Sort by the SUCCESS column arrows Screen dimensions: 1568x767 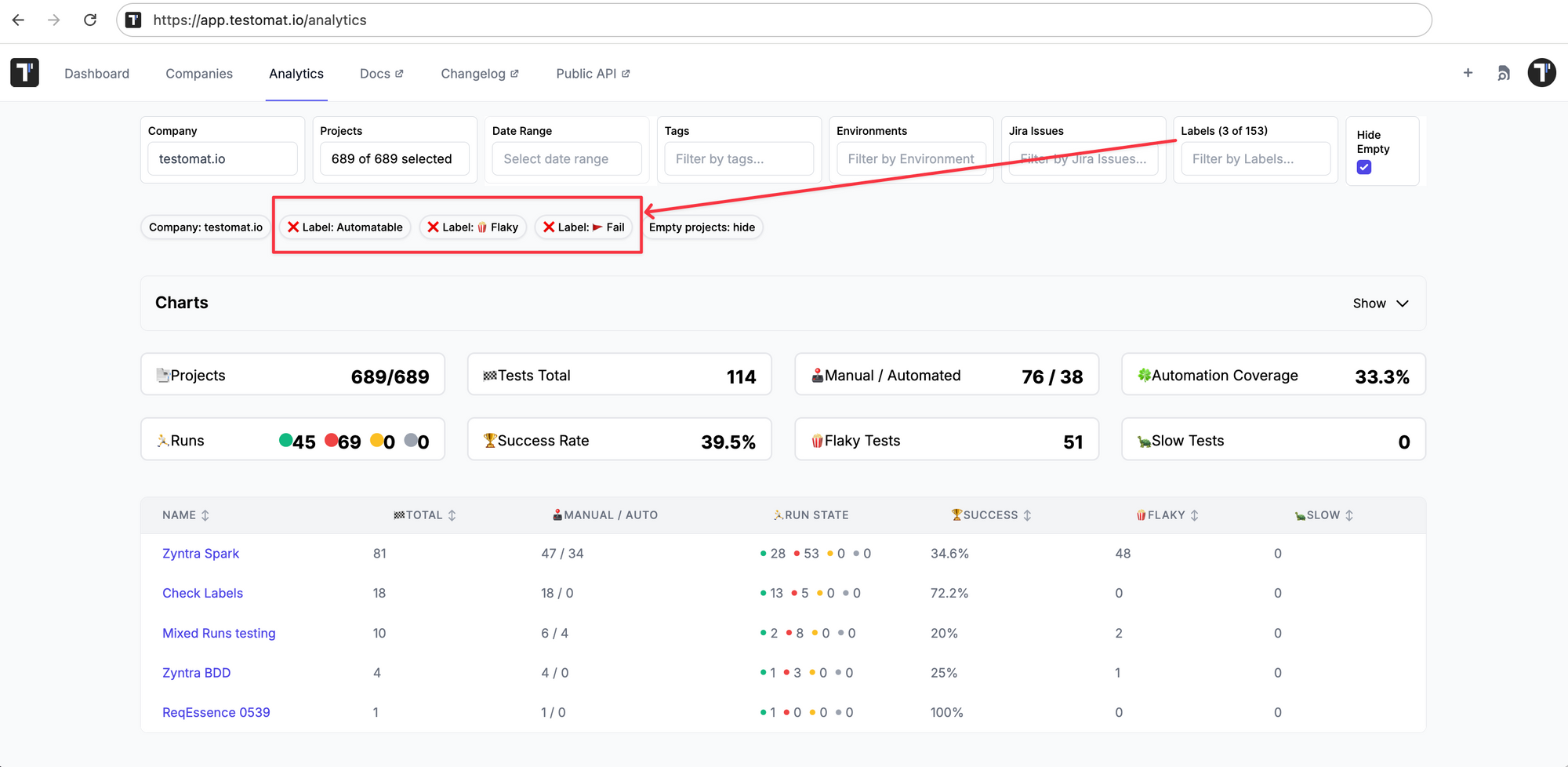[x=1027, y=515]
